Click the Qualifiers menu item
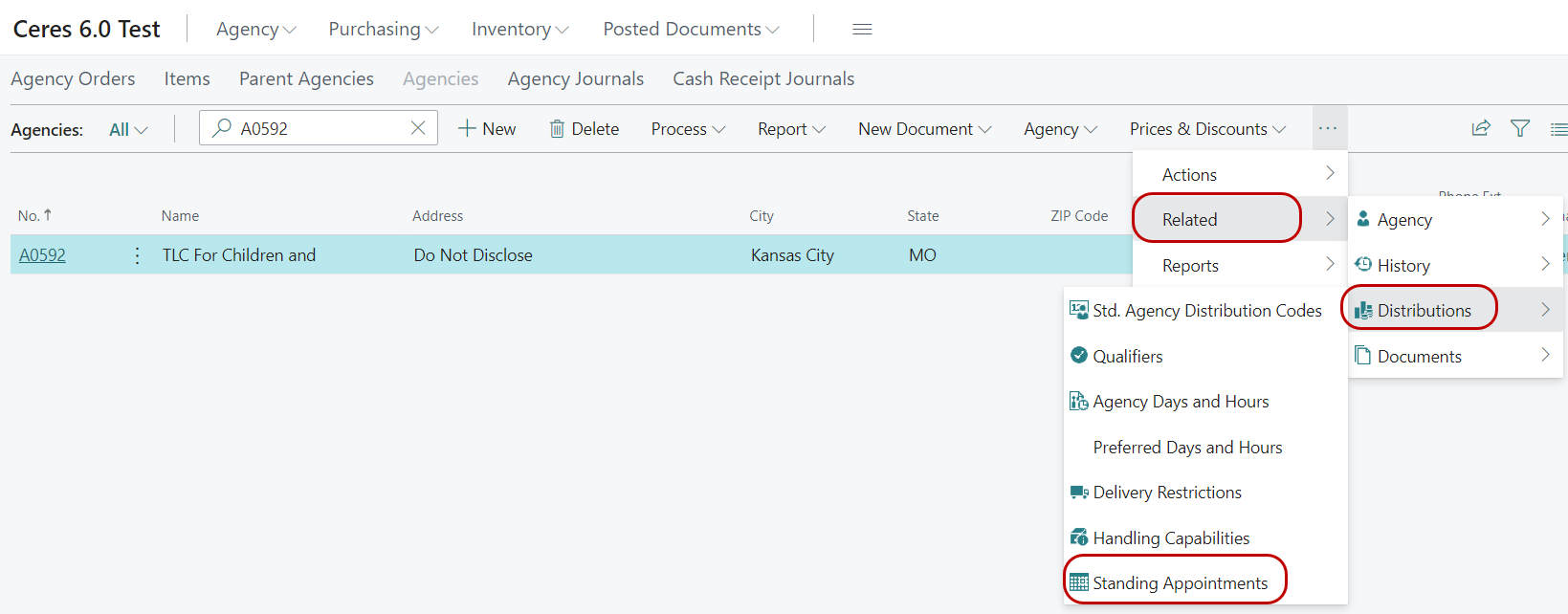 click(1127, 356)
